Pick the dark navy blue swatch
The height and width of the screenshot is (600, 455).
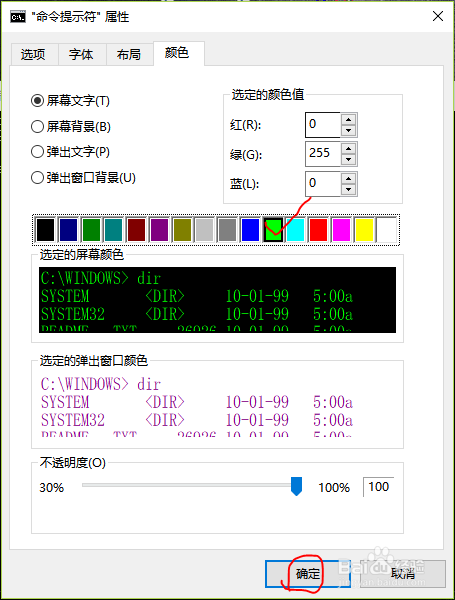coord(68,230)
